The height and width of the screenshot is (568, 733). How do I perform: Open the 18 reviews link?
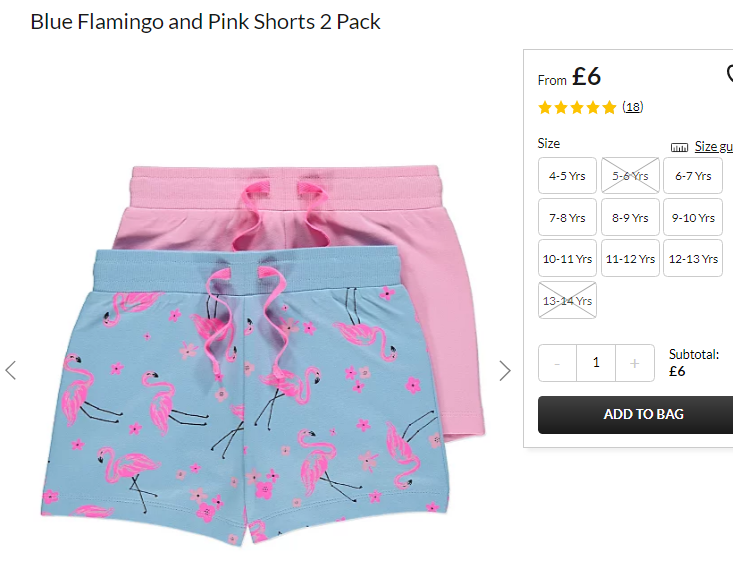[632, 107]
